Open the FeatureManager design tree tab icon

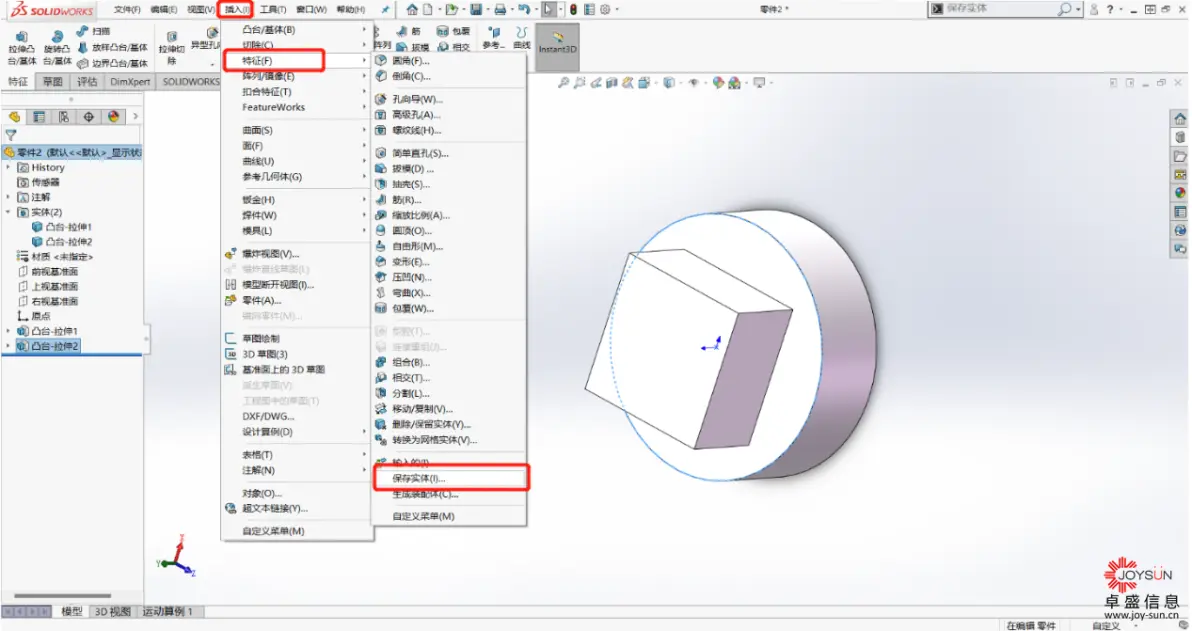coord(14,116)
